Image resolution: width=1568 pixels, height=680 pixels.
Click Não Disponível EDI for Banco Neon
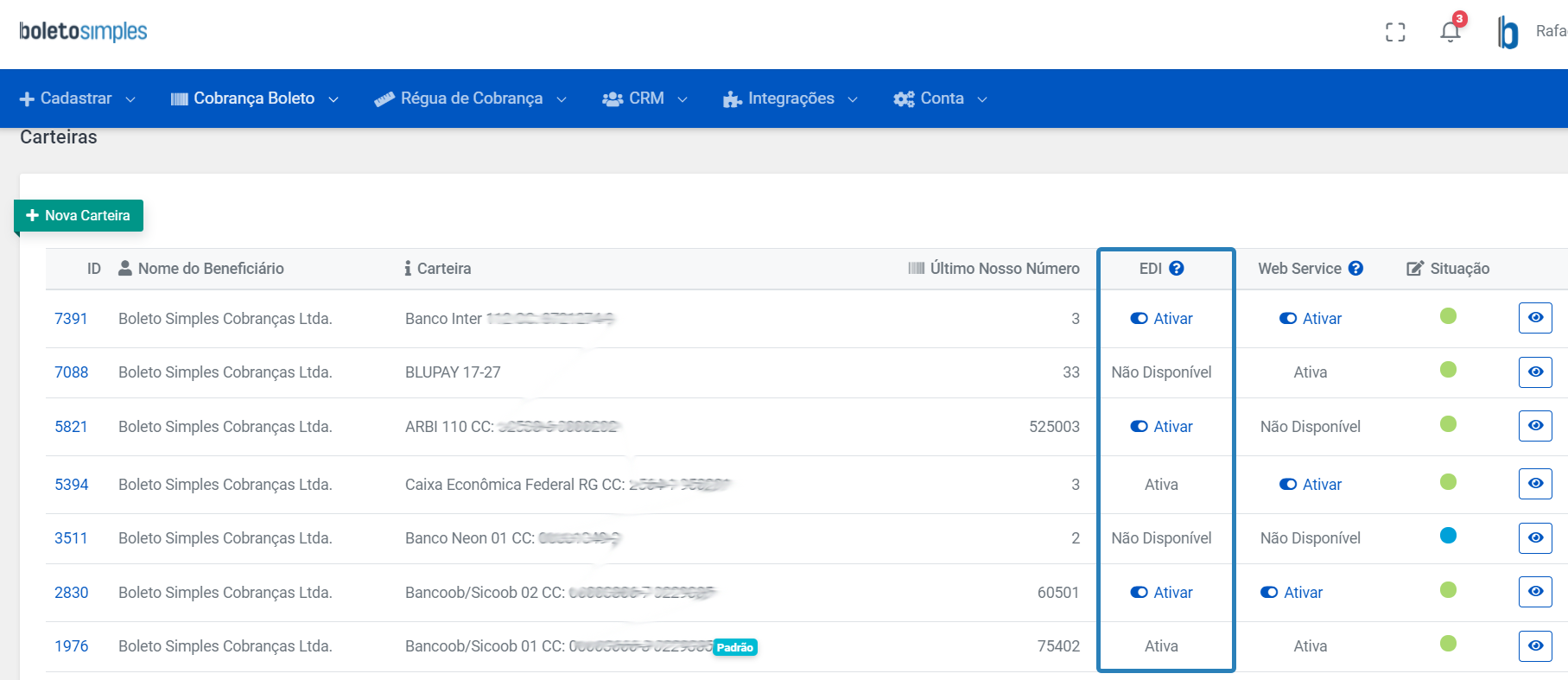1161,538
